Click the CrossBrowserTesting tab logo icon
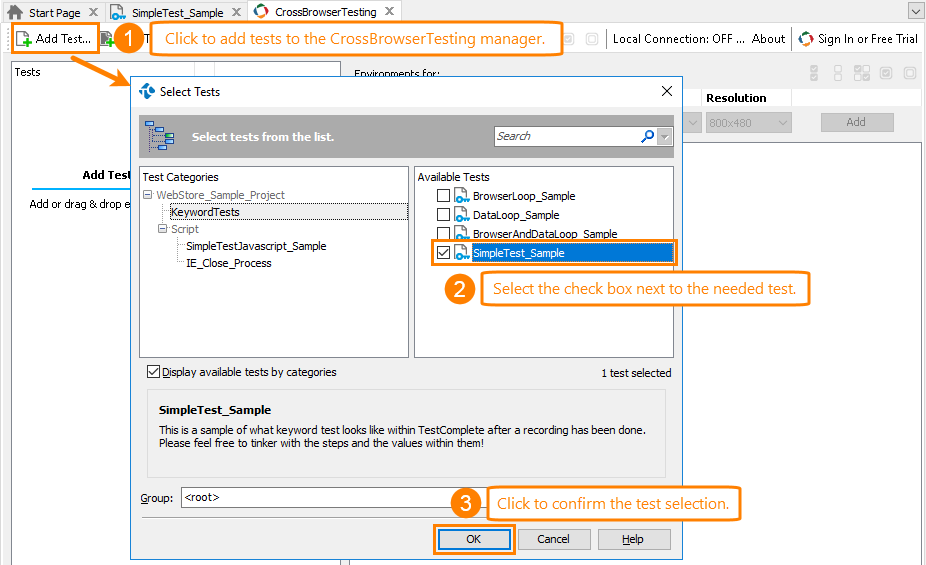Screen dimensions: 926x565 [261, 11]
